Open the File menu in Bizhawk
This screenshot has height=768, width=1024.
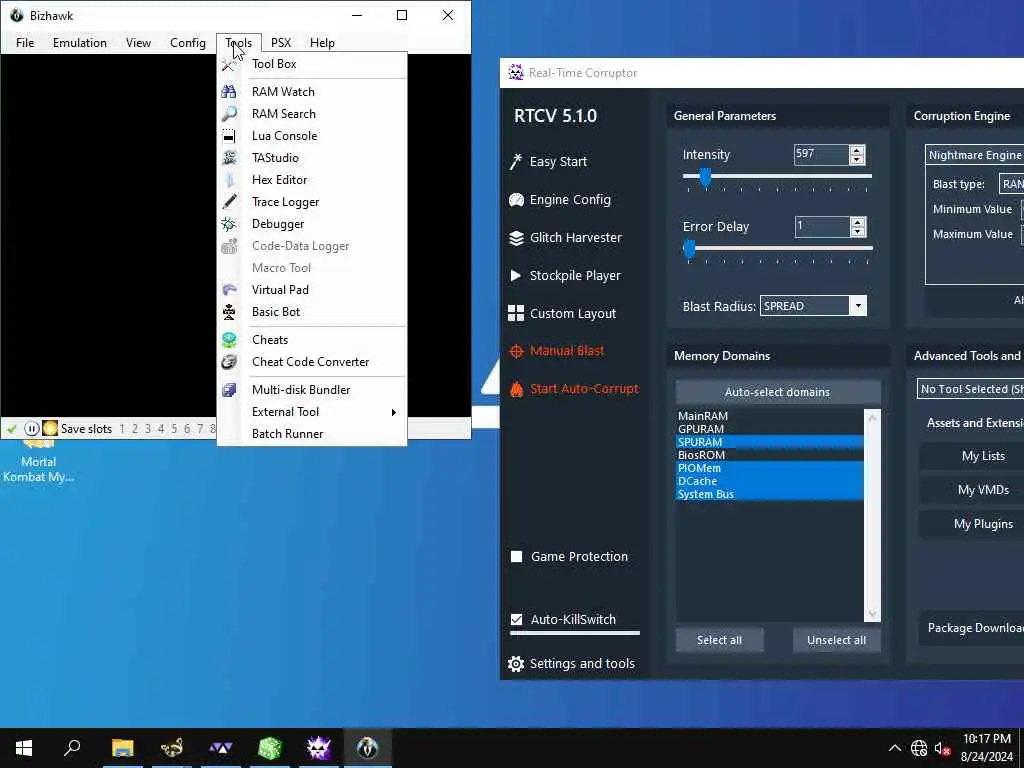click(x=25, y=42)
